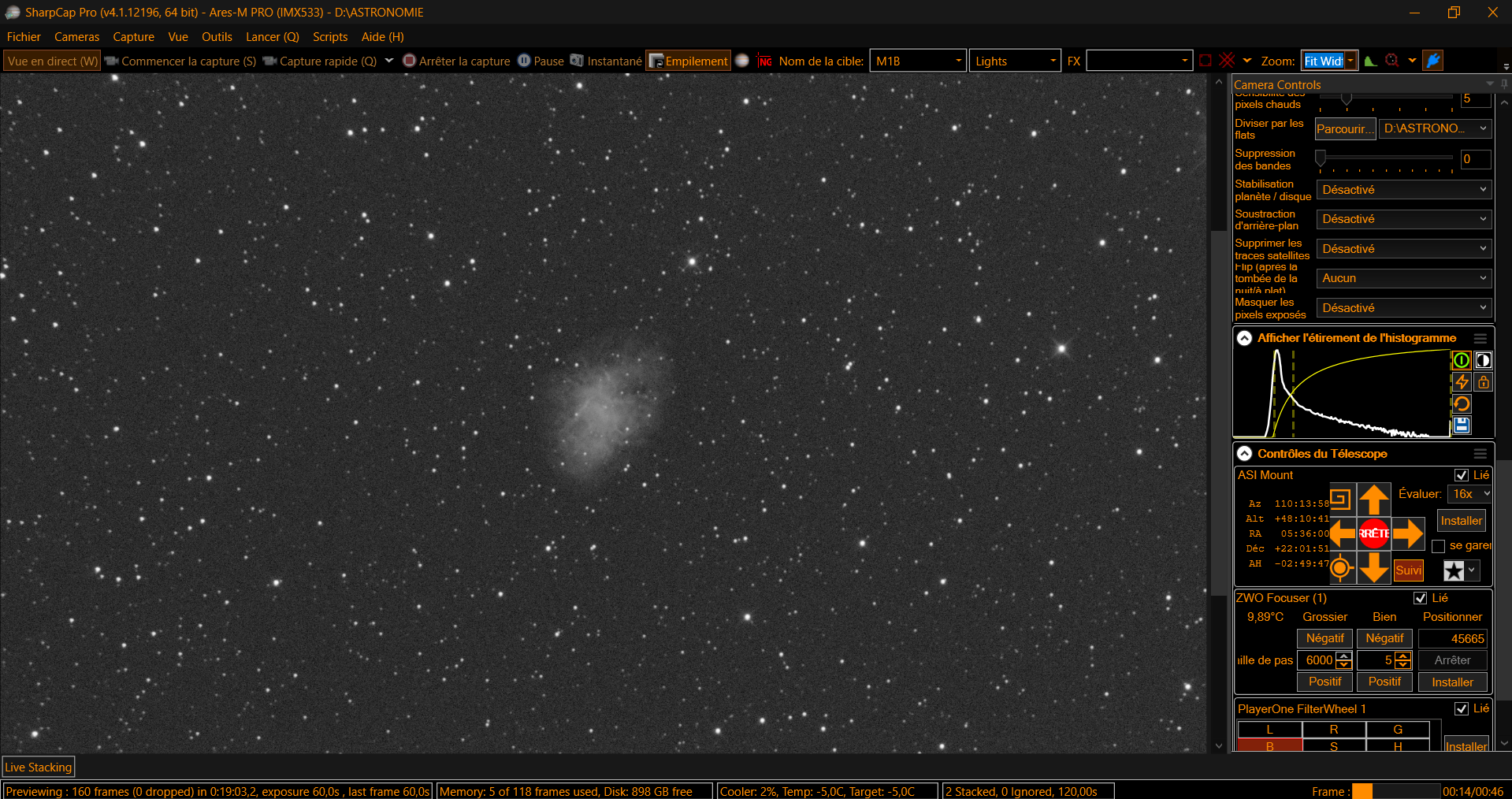Start spiral search with the spiral icon

pyautogui.click(x=1340, y=499)
